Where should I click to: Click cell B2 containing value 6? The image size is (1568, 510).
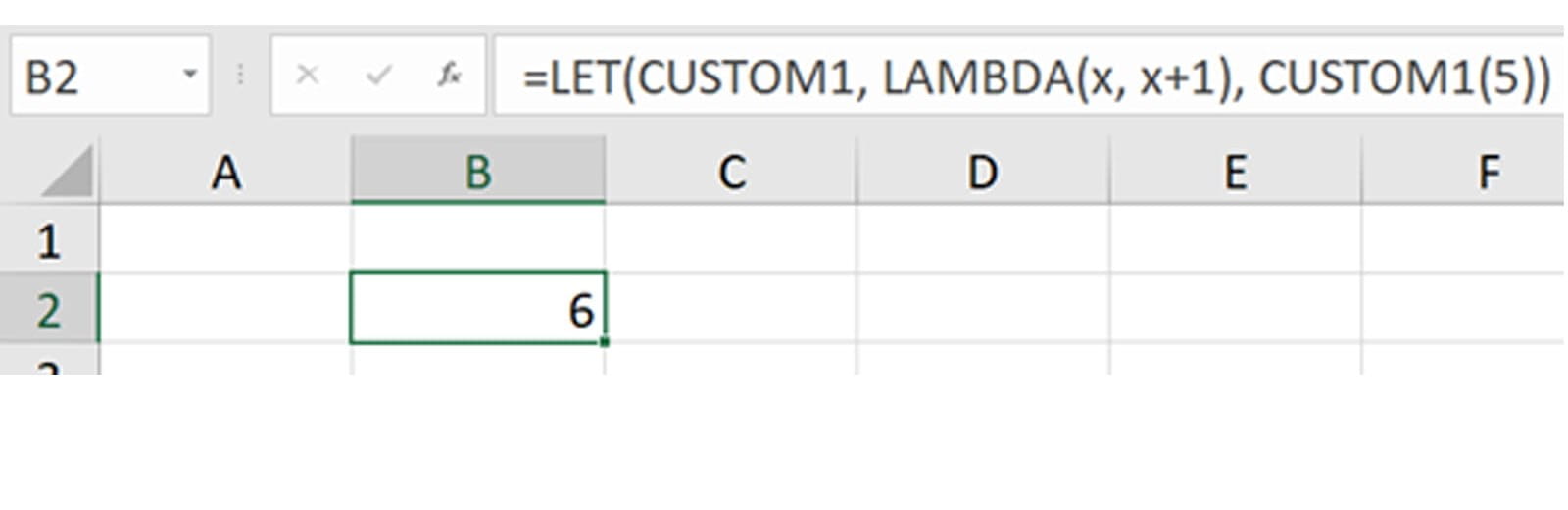(477, 309)
